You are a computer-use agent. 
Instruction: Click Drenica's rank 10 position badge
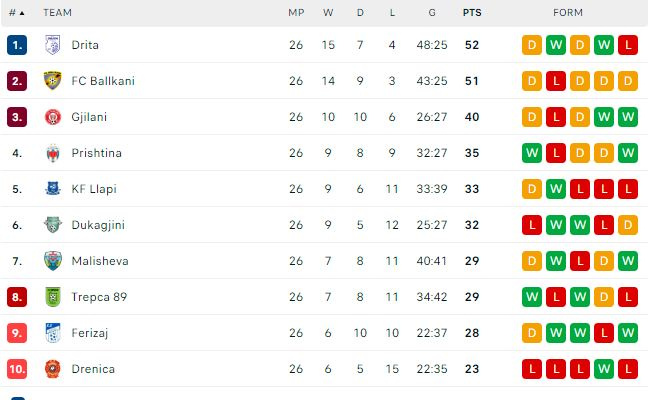[x=17, y=369]
